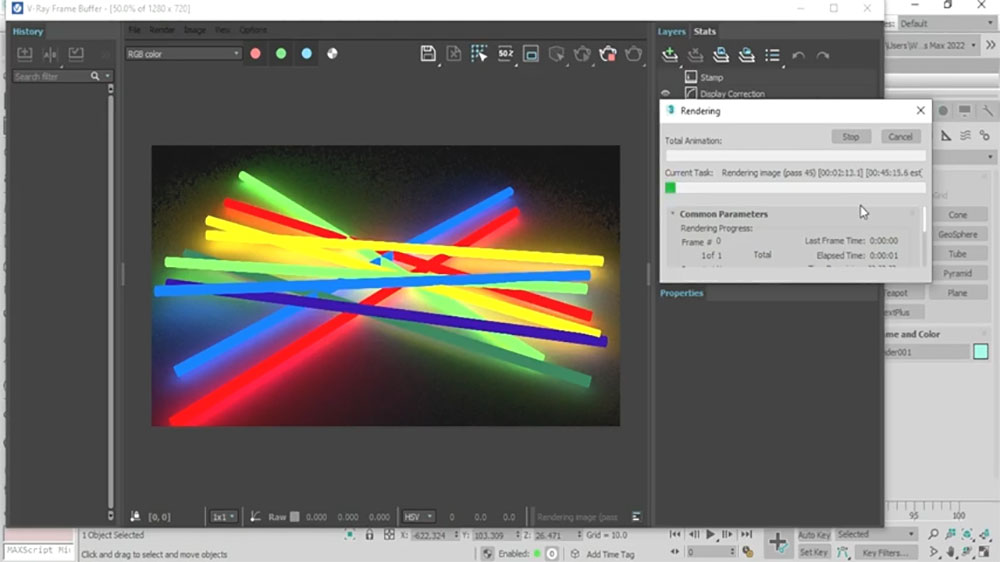The image size is (1000, 562).
Task: Enable A/B compare in History panel
Action: [x=50, y=54]
